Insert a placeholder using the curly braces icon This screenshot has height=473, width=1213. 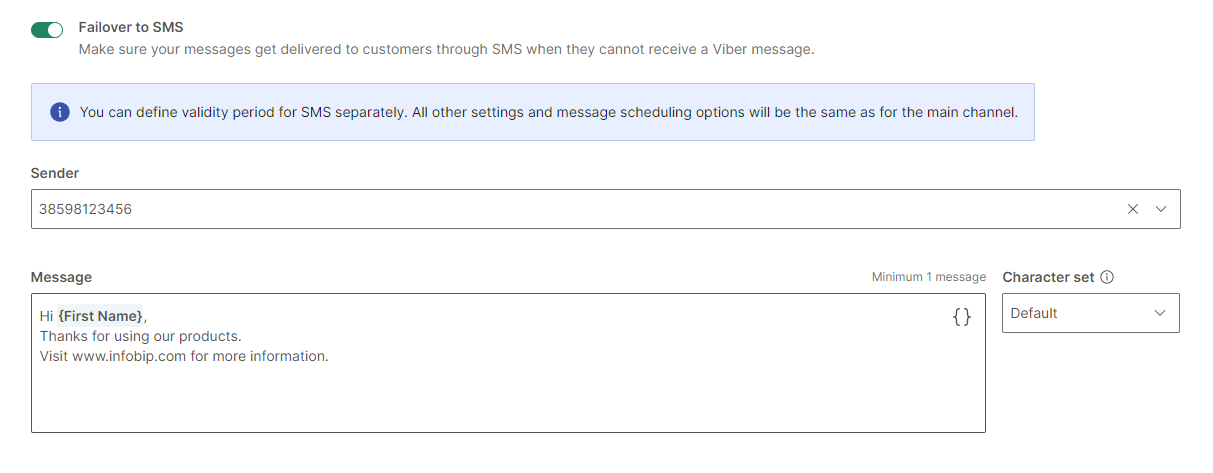pos(961,317)
